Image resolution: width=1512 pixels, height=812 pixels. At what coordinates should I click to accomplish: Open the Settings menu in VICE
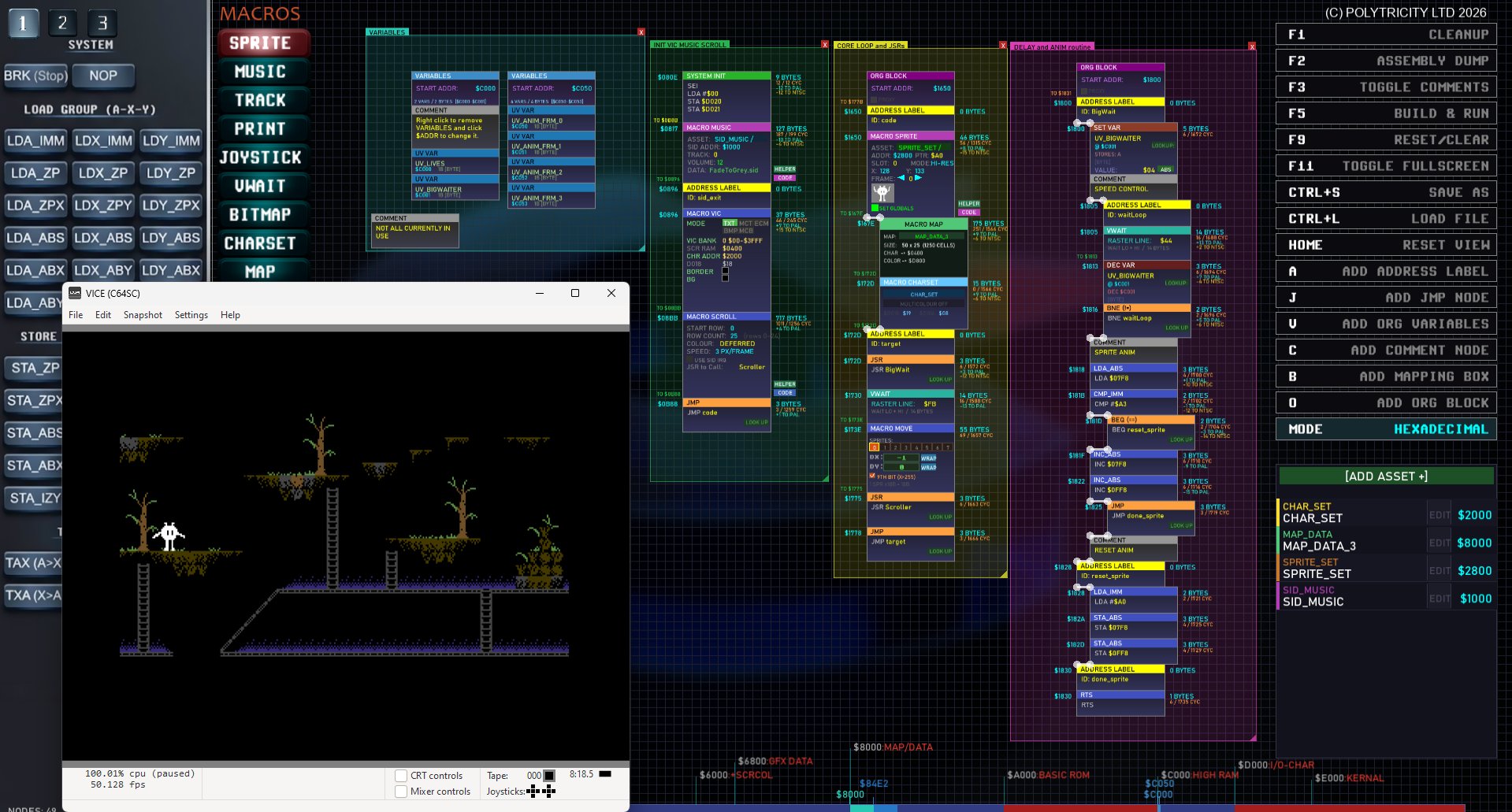(191, 315)
